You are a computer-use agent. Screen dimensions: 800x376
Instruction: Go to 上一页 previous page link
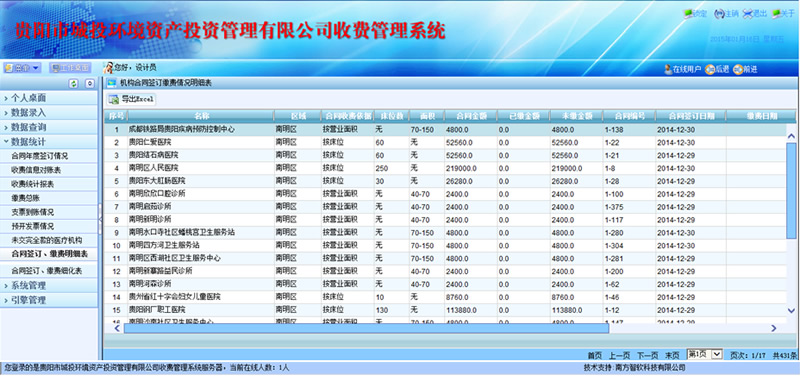click(619, 355)
